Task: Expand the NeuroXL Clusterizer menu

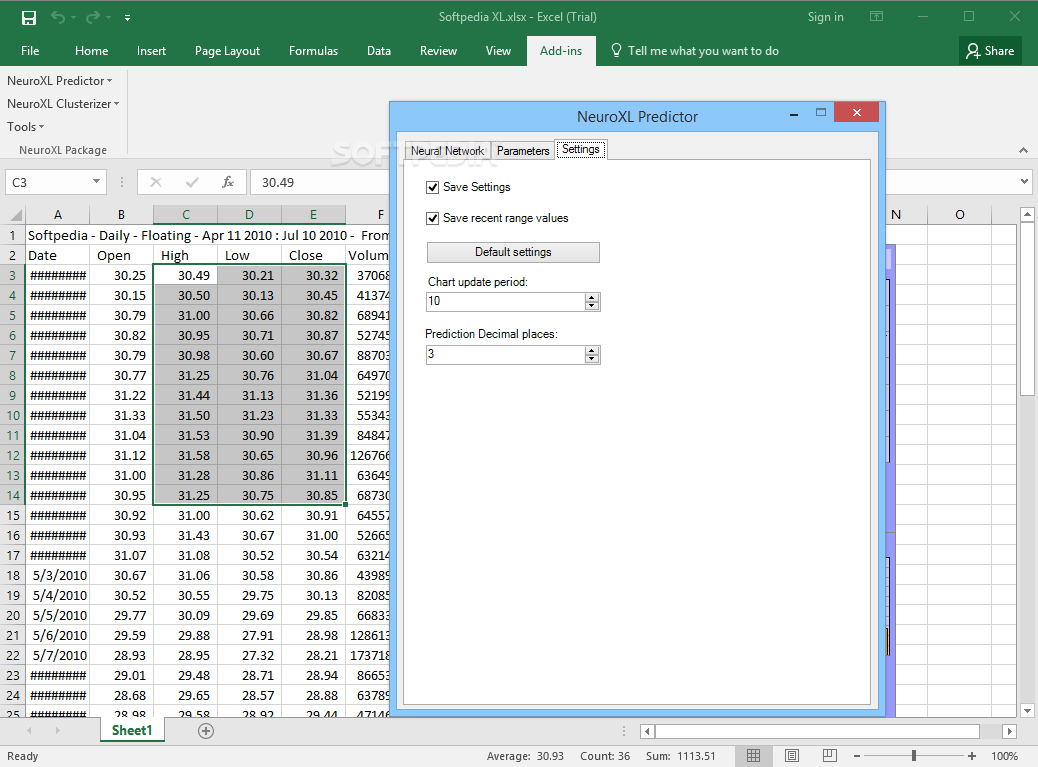Action: pos(63,104)
